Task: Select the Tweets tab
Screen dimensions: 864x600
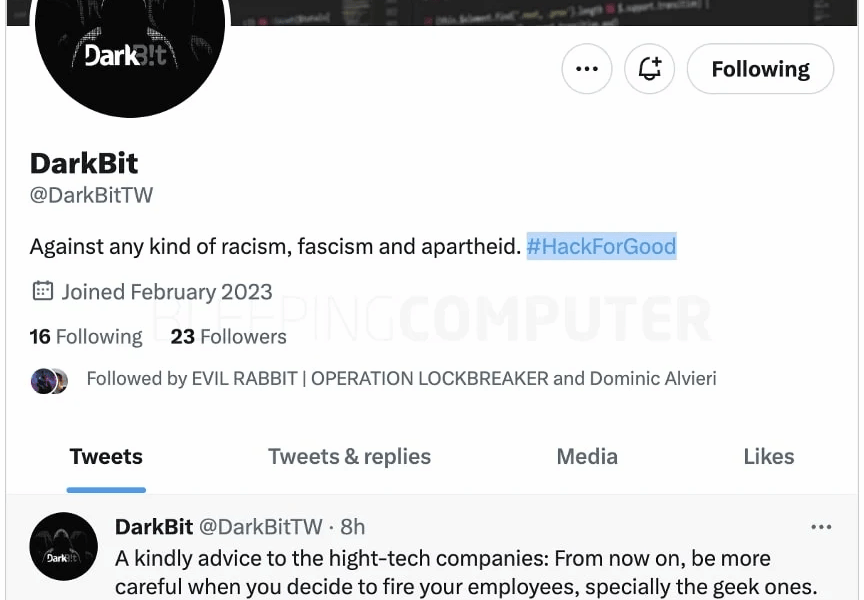Action: pyautogui.click(x=106, y=457)
